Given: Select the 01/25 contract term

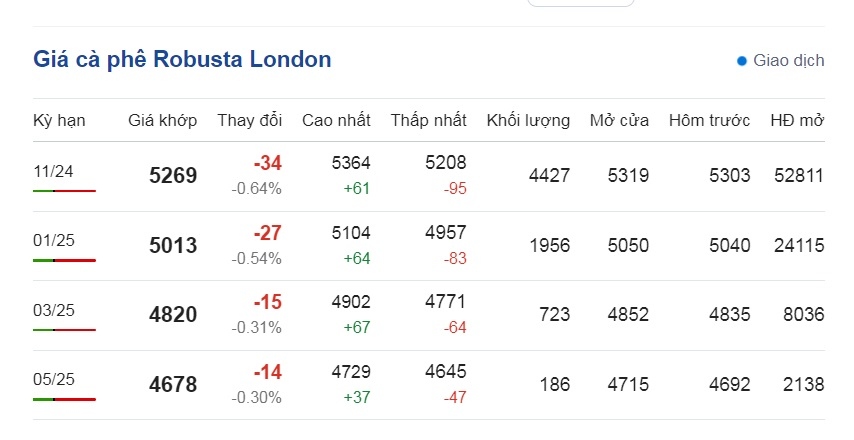Looking at the screenshot, I should point(53,240).
